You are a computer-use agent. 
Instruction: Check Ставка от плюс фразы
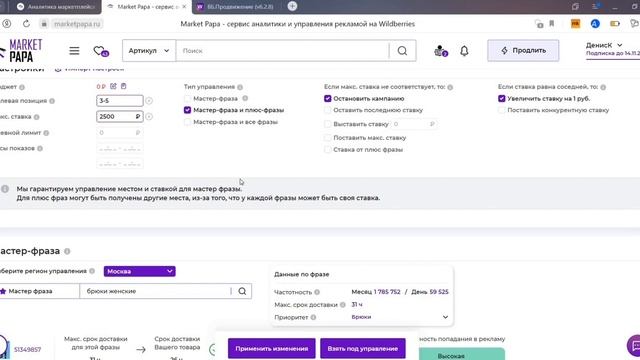[328, 149]
